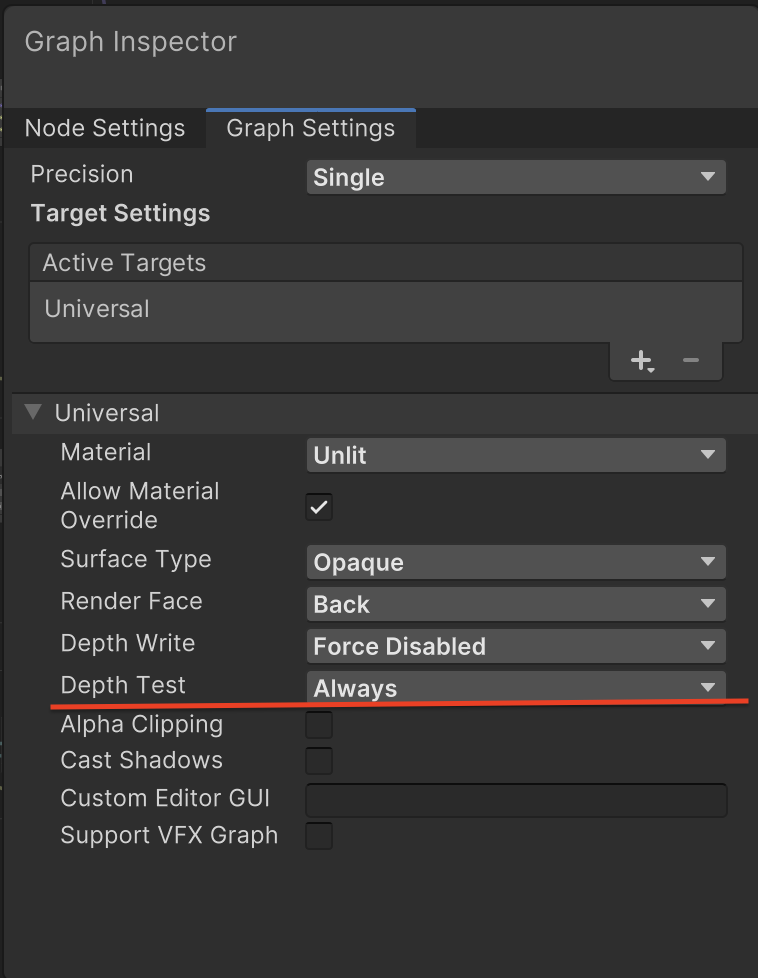Click the Depth Test dropdown arrow icon
This screenshot has height=978, width=758.
(x=712, y=688)
